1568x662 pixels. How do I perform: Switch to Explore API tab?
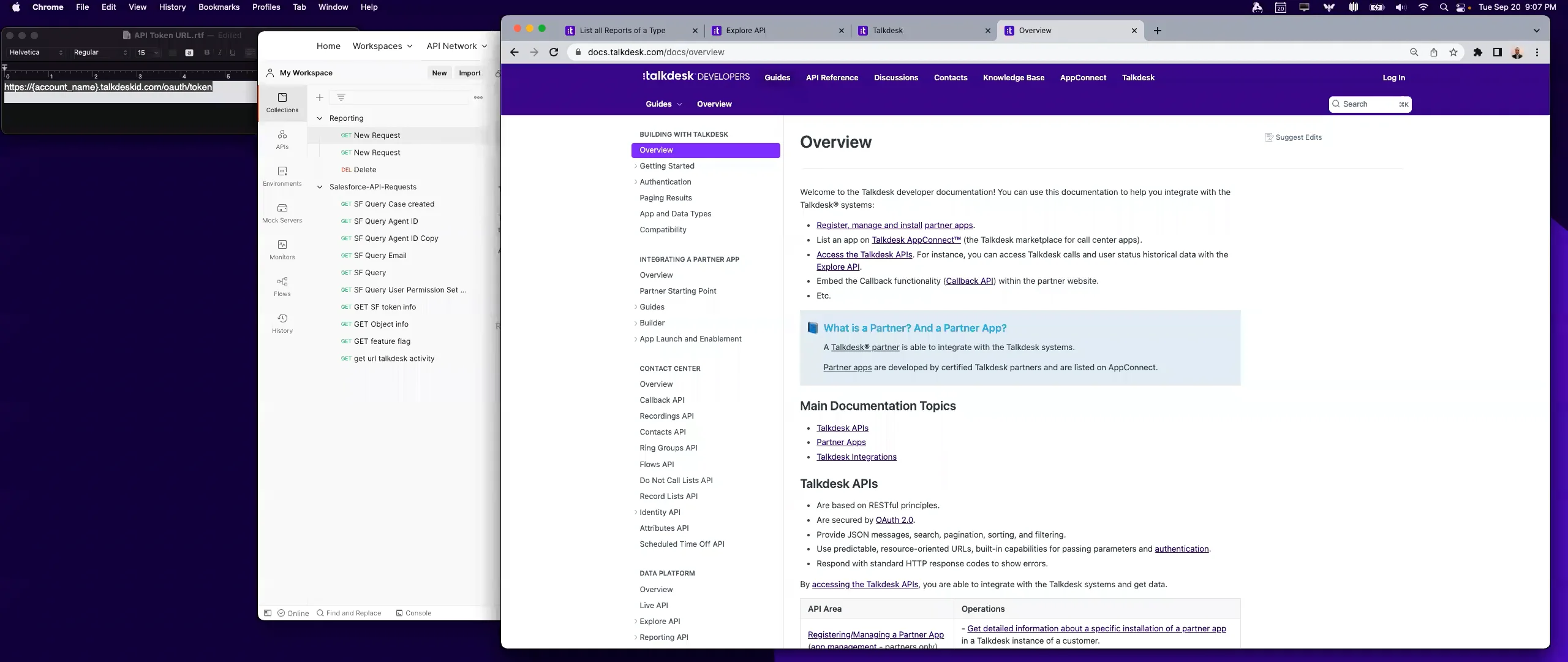click(778, 31)
